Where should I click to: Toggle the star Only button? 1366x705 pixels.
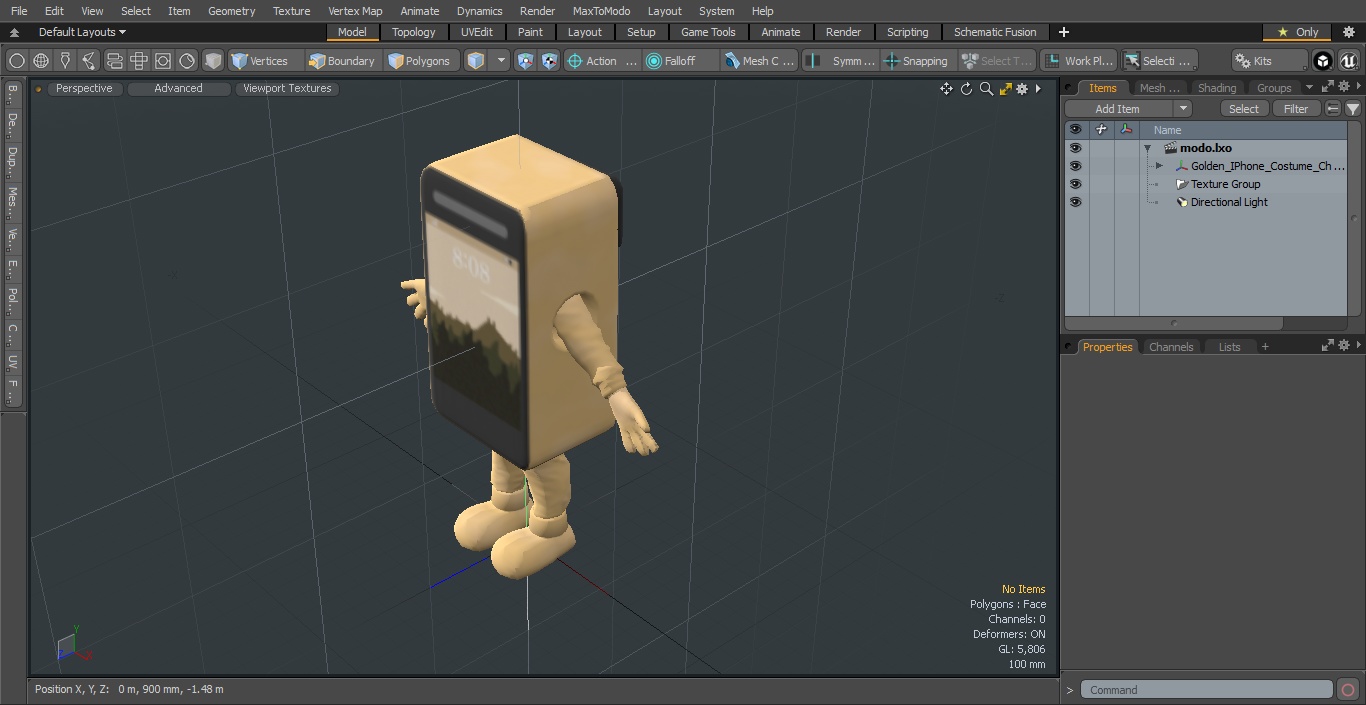[1297, 32]
